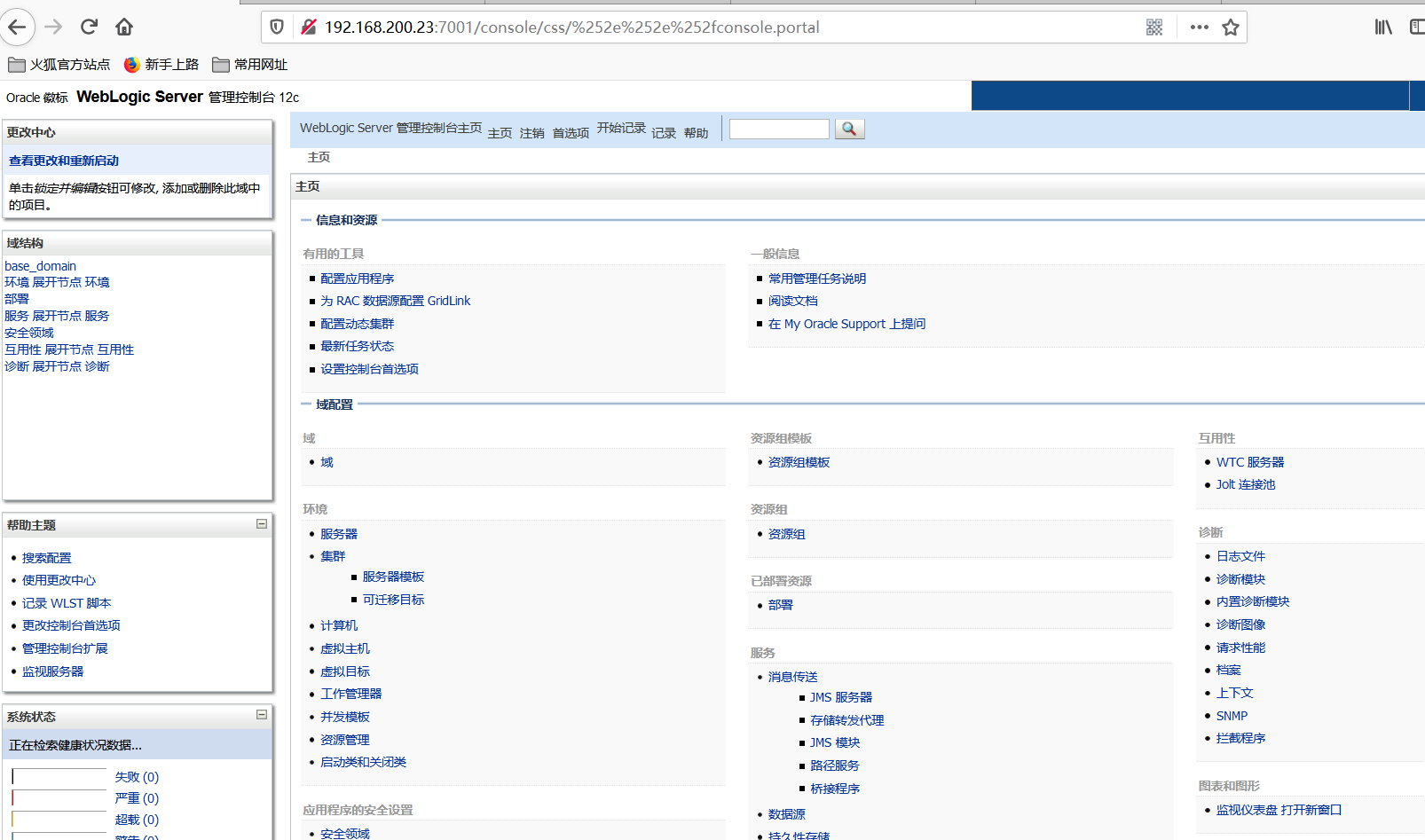Click 失败 (0) health status
This screenshot has height=840, width=1425.
(x=137, y=777)
